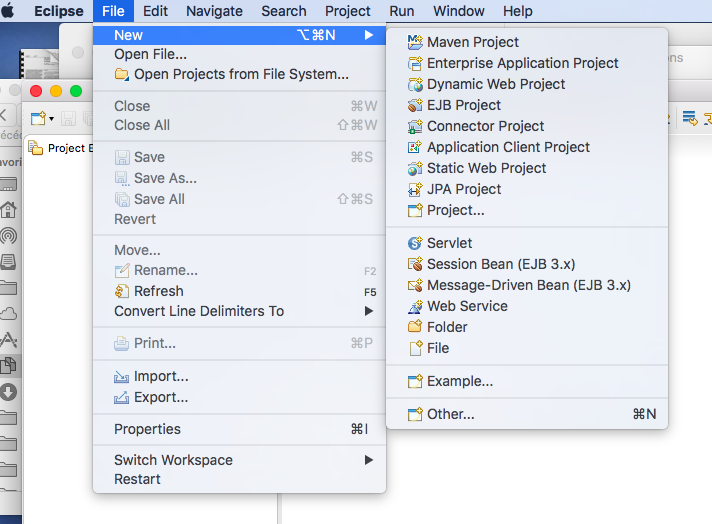Image resolution: width=712 pixels, height=524 pixels.
Task: Open the new-wizard toolbar dropdown arrow
Action: tap(52, 119)
